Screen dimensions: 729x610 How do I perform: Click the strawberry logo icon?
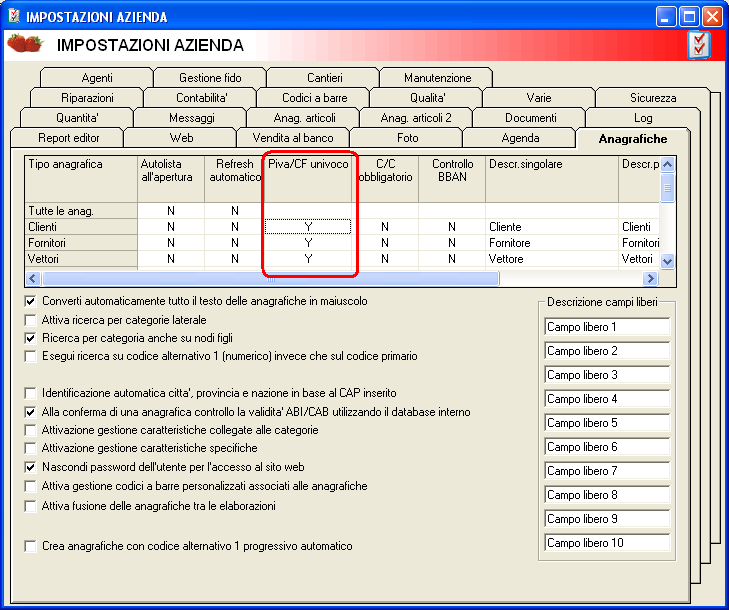click(25, 43)
